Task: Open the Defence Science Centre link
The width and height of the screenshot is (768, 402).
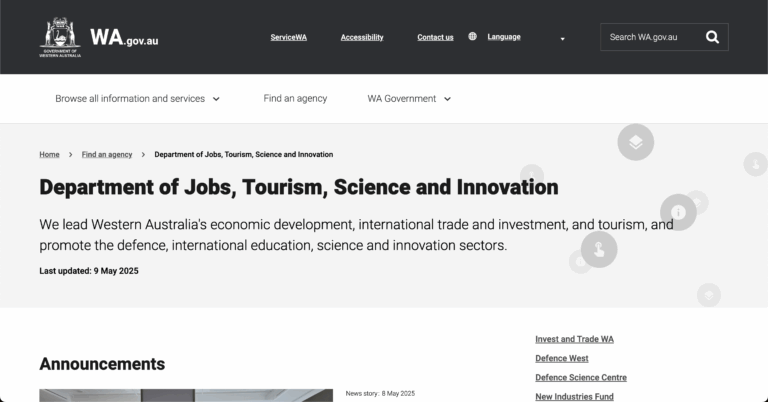Action: pyautogui.click(x=581, y=378)
